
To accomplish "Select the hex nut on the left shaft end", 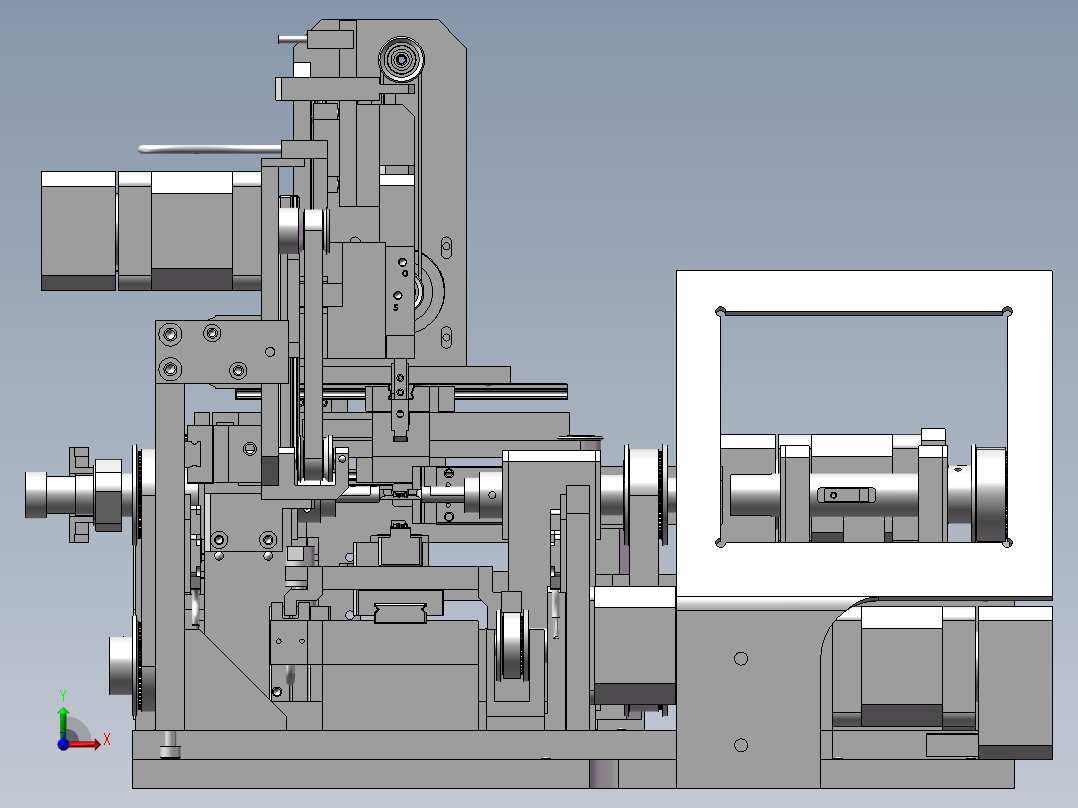I will [x=108, y=494].
